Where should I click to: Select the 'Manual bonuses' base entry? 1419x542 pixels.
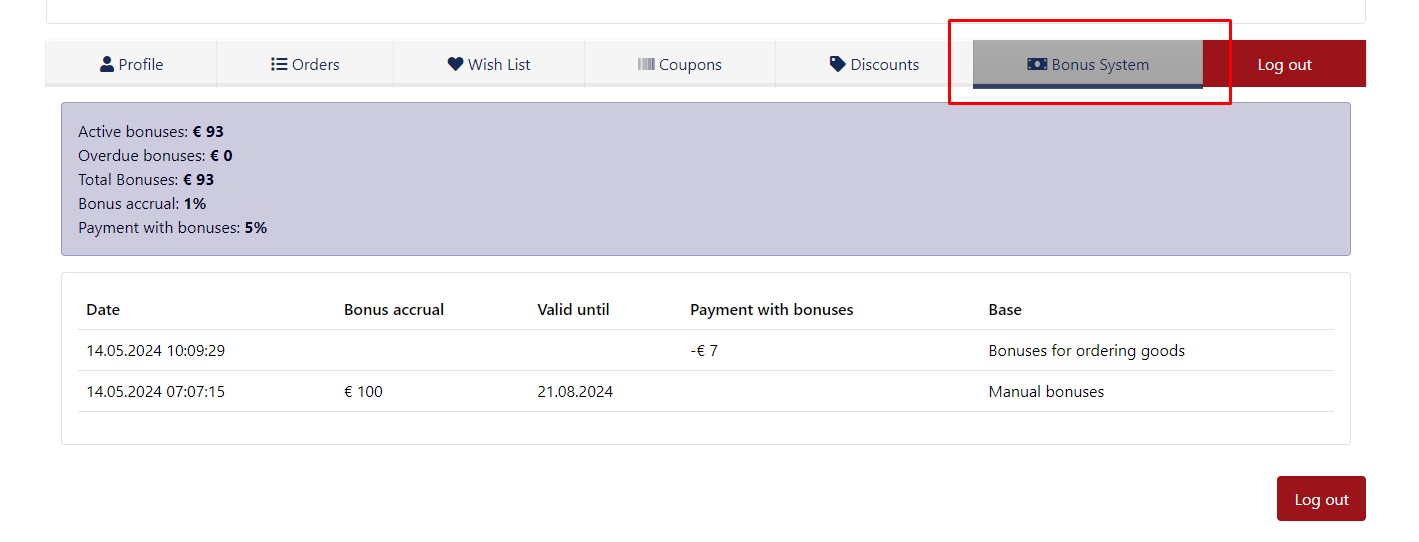[1046, 392]
